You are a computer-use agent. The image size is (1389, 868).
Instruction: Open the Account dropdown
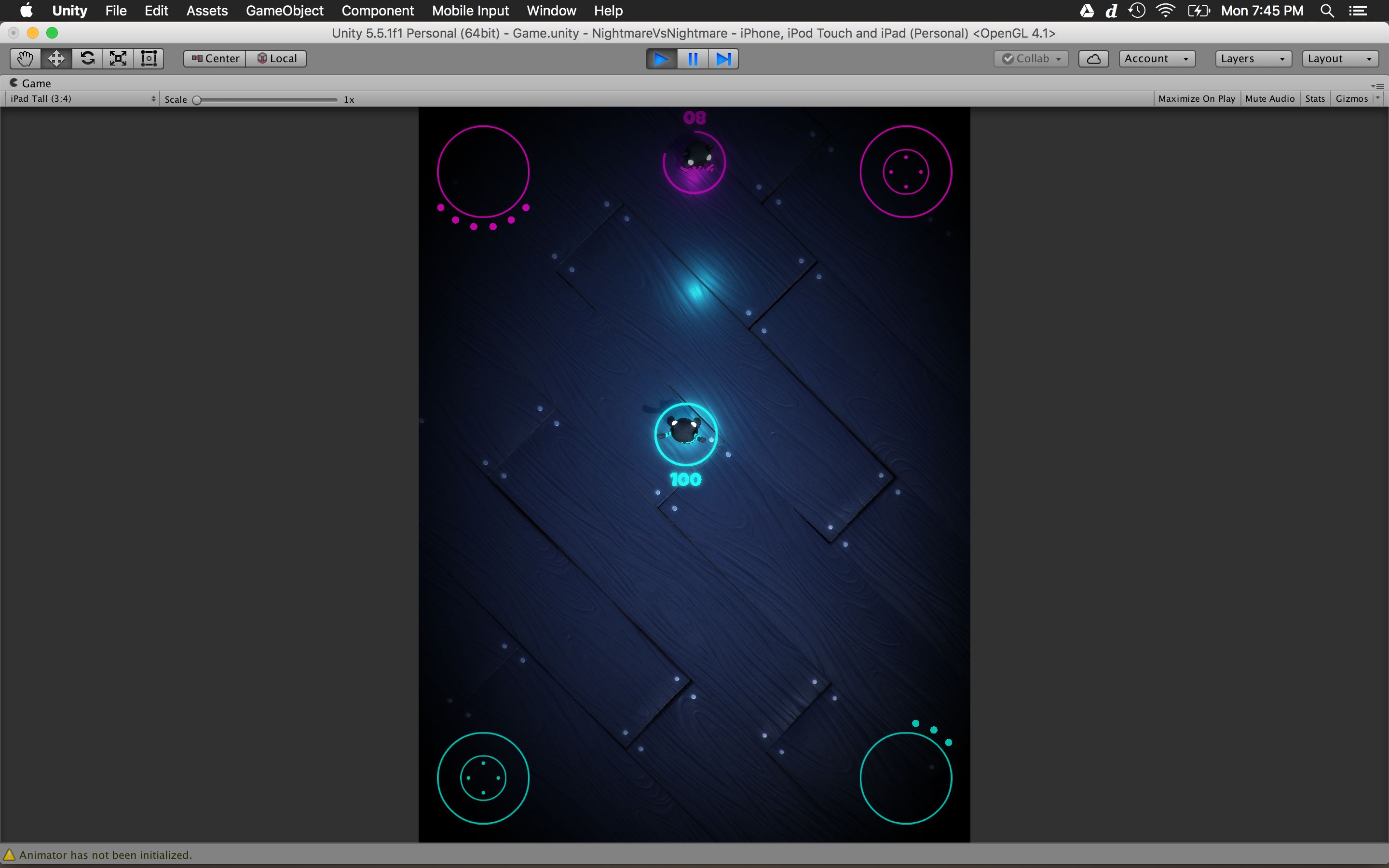click(x=1156, y=58)
